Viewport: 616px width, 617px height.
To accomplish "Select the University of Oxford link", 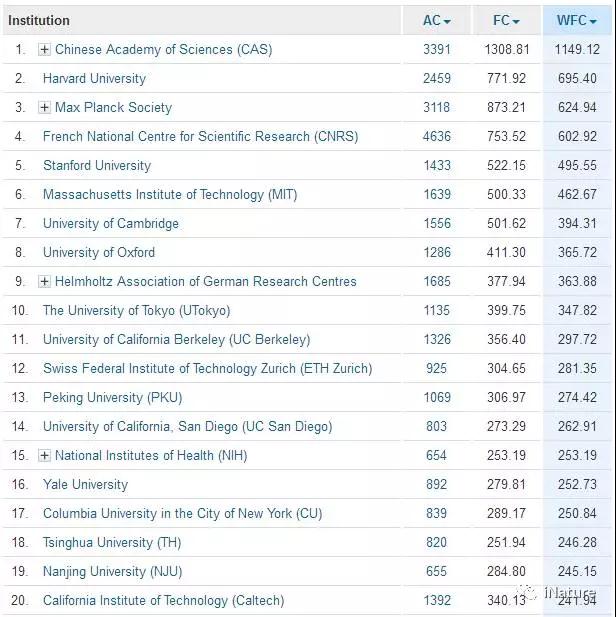I will pyautogui.click(x=99, y=252).
